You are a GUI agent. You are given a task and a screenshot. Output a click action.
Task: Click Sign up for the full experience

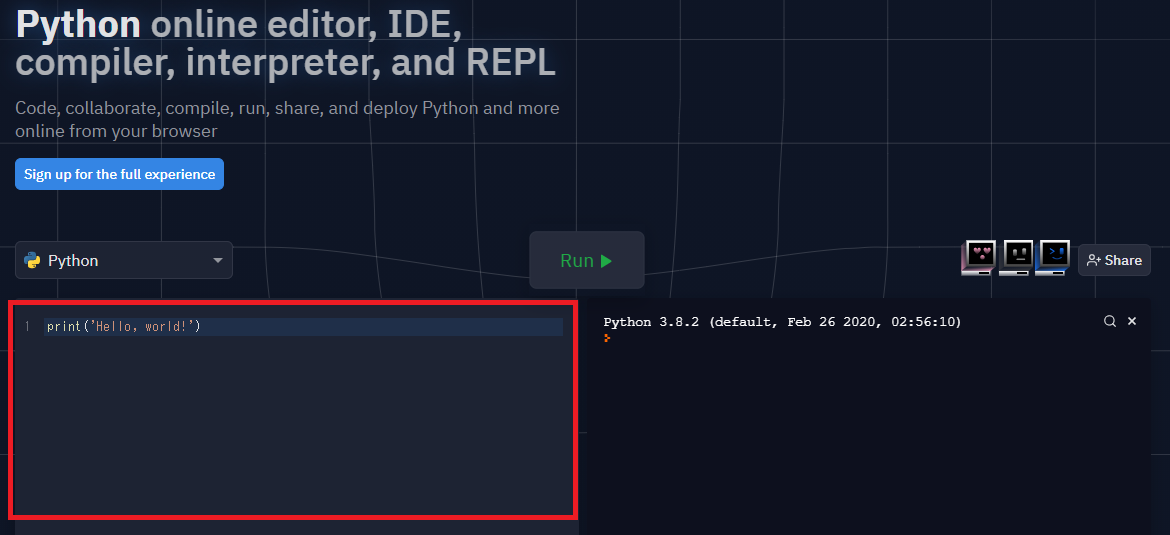coord(119,174)
